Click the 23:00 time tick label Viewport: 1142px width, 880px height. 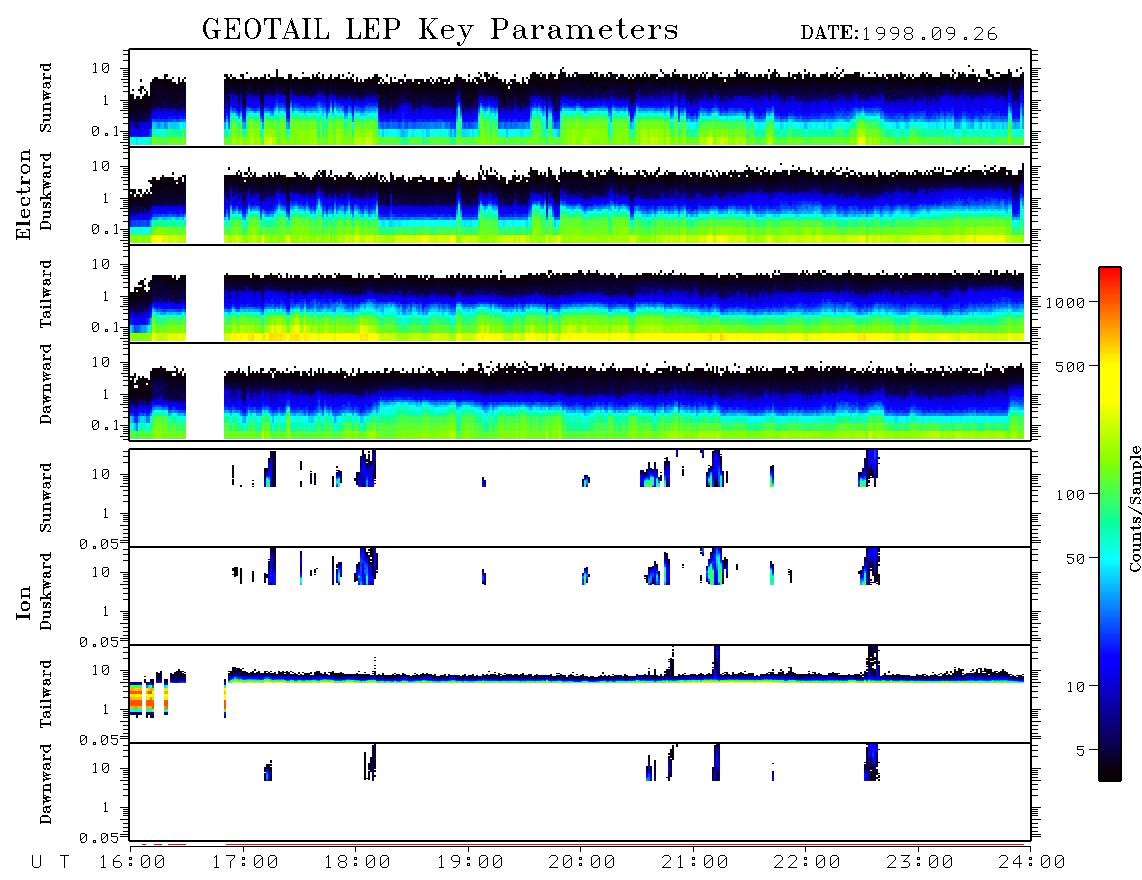click(920, 863)
